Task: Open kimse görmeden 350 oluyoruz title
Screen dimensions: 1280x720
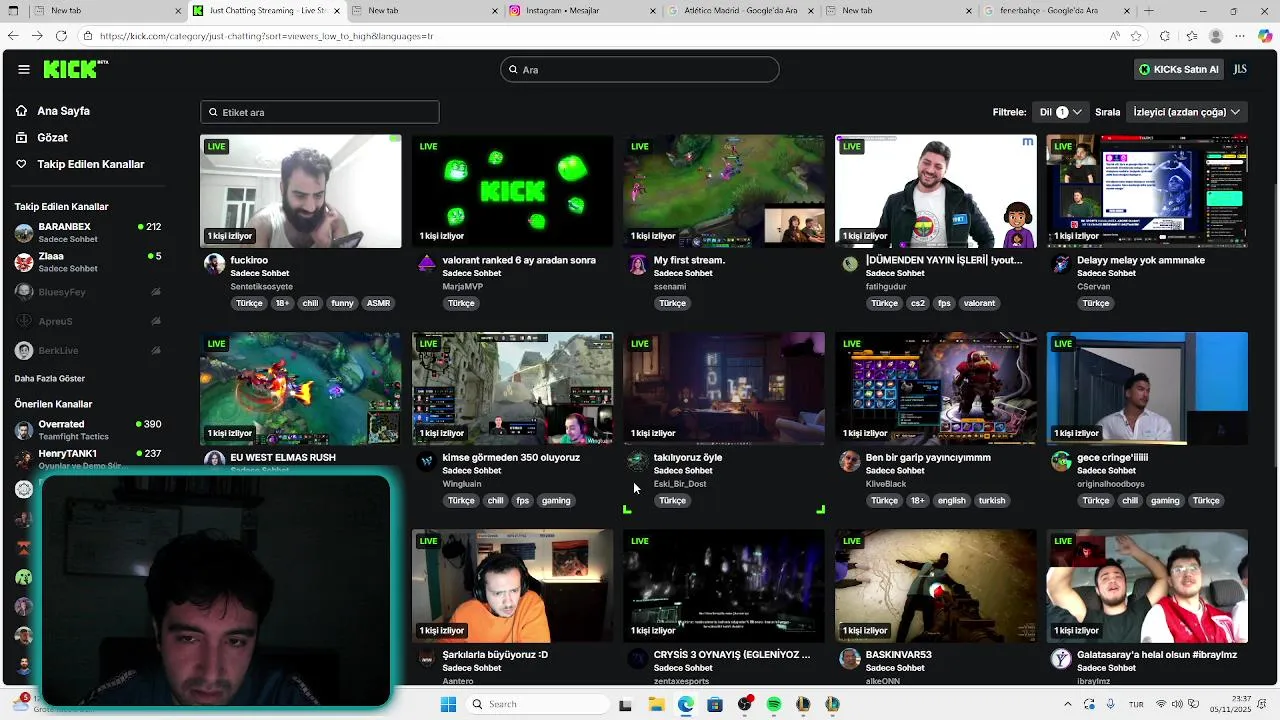Action: click(511, 457)
